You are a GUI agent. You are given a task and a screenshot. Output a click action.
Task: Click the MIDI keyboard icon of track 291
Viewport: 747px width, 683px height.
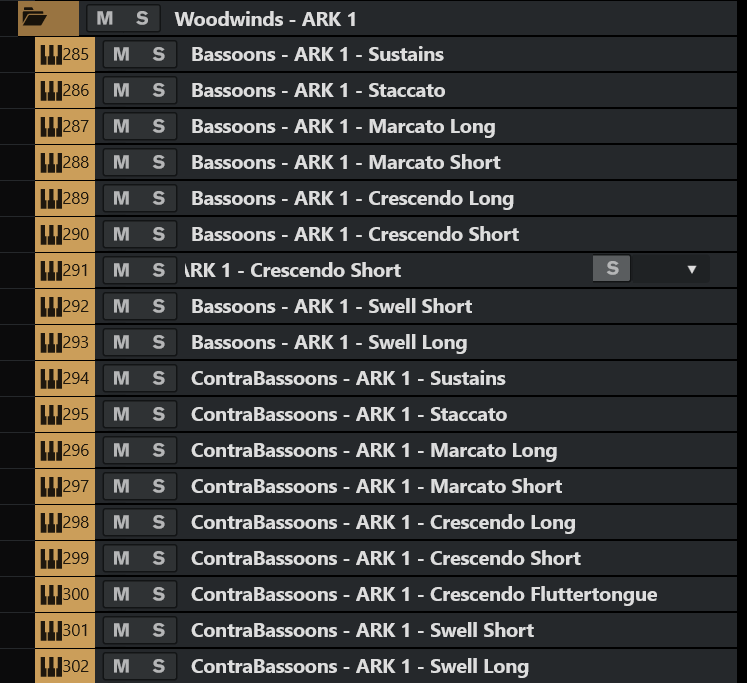pos(51,271)
